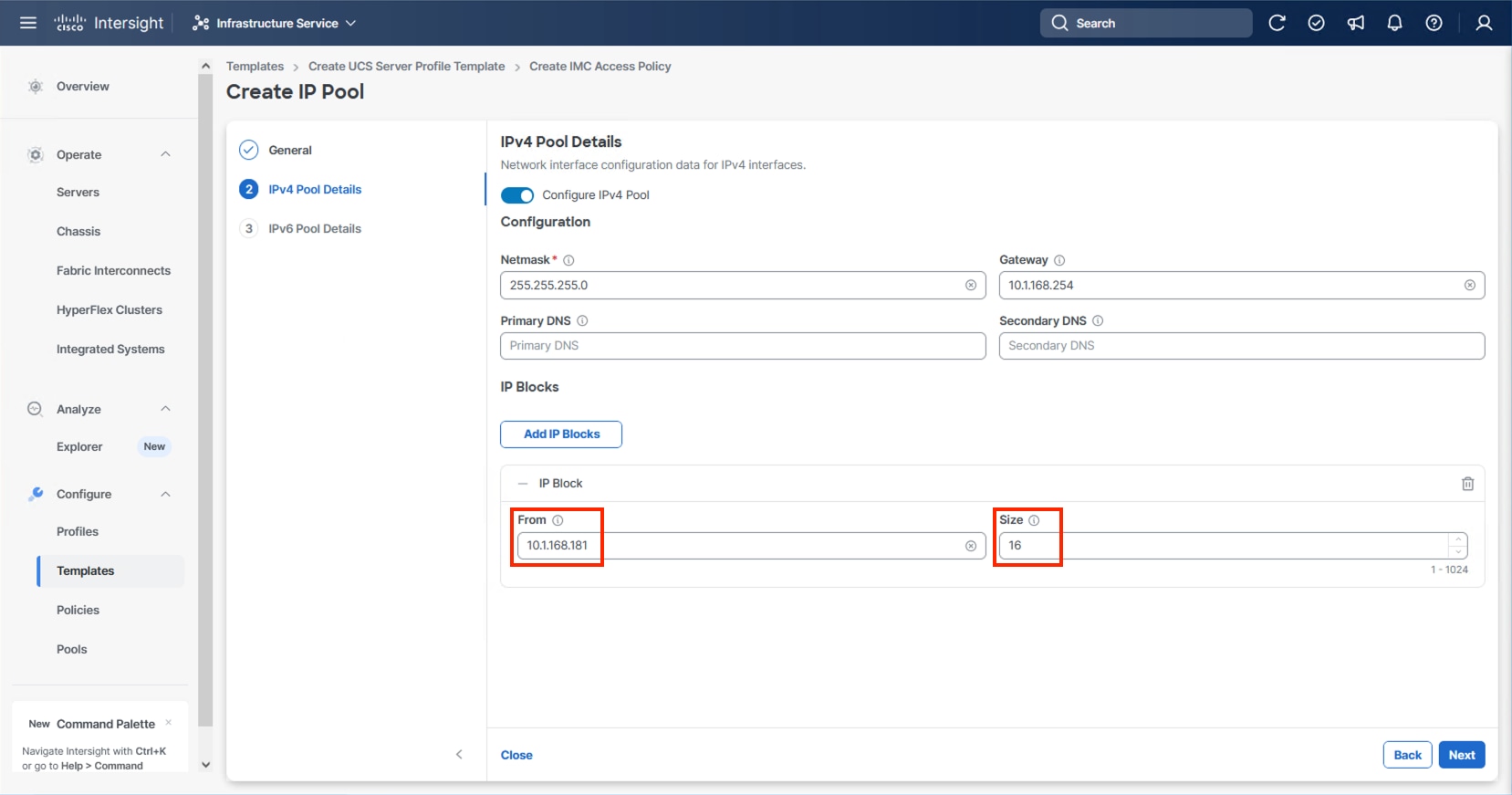1512x795 pixels.
Task: Open the Infrastructure Service dropdown
Action: click(x=274, y=23)
